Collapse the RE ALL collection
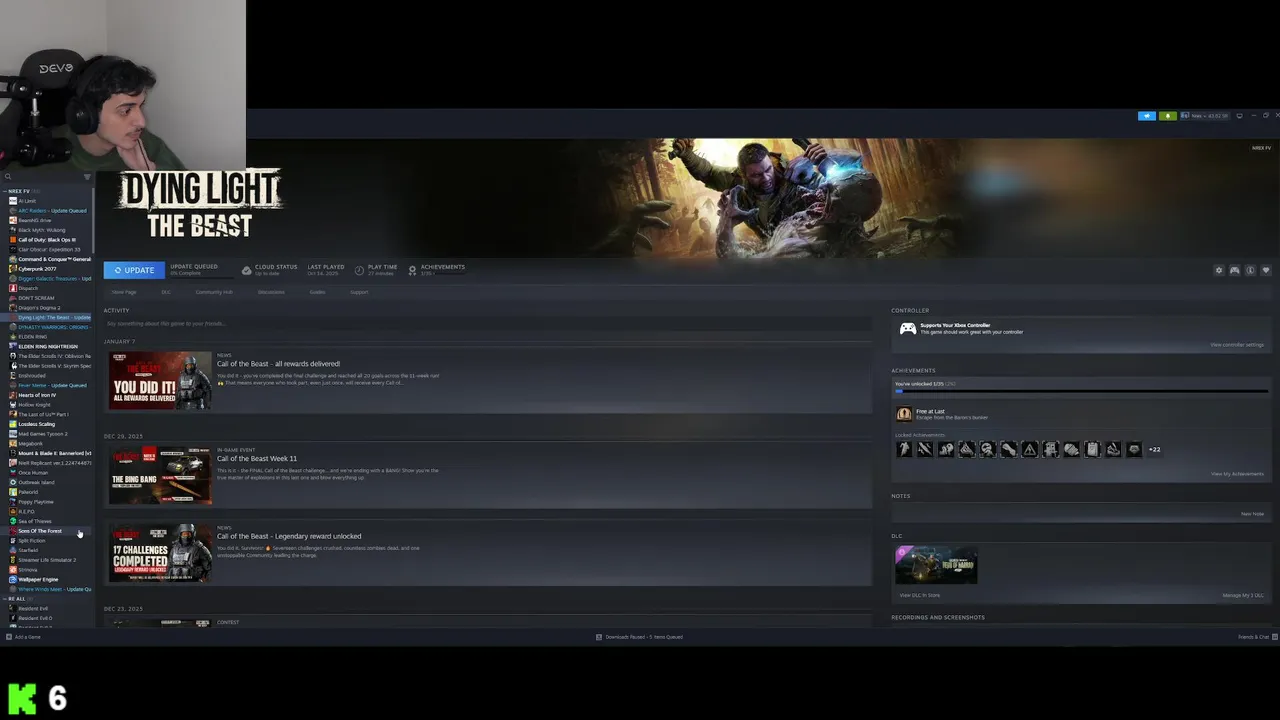1280x720 pixels. 4,599
